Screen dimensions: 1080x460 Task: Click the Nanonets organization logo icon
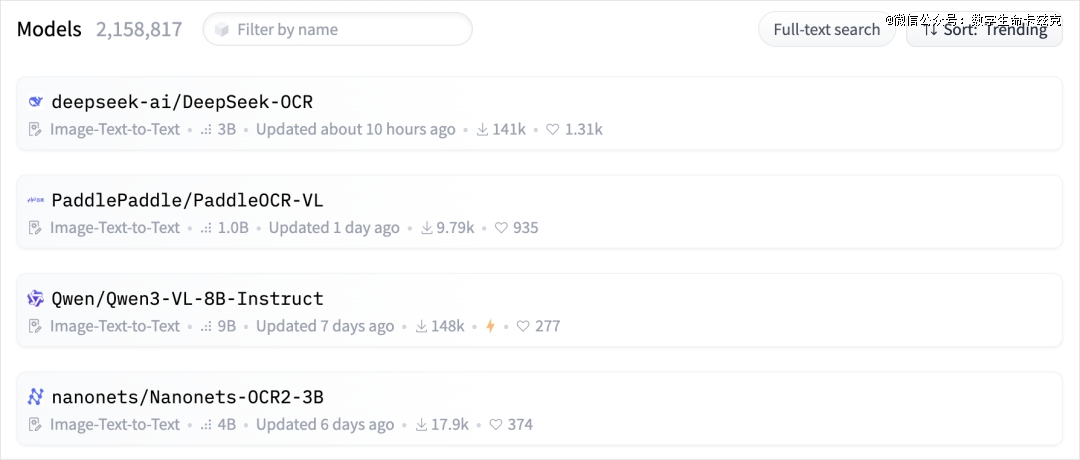(x=36, y=397)
